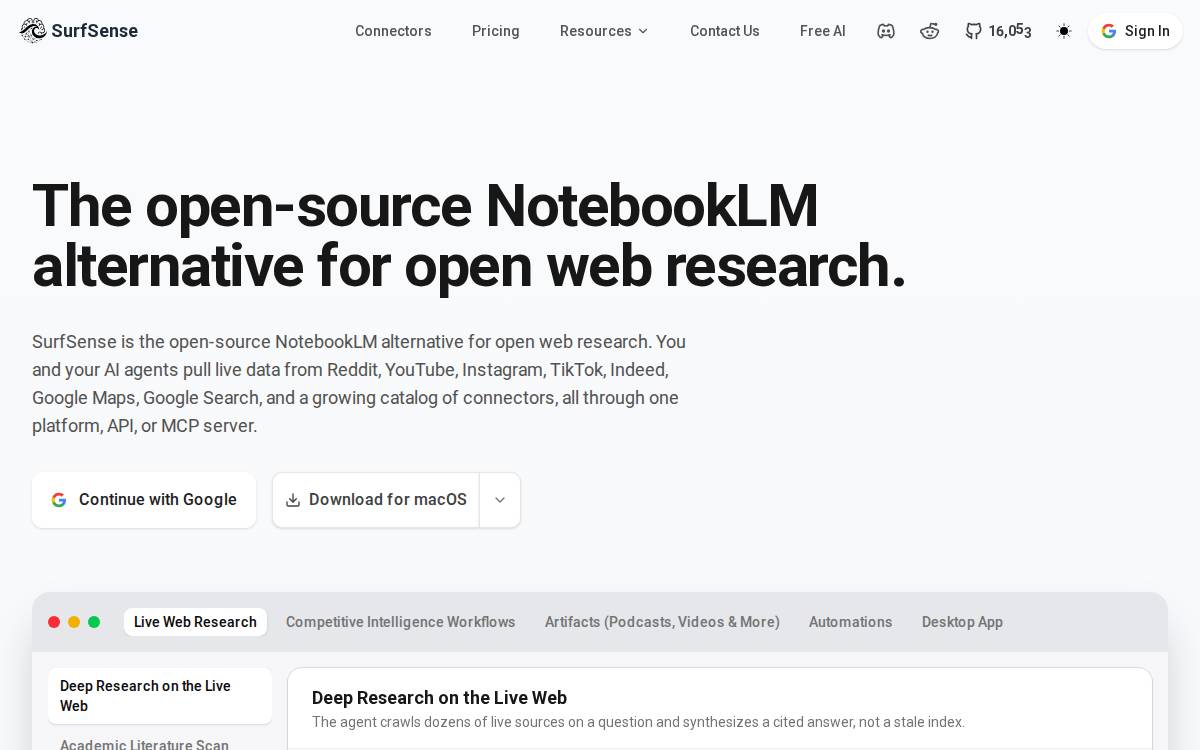Image resolution: width=1200 pixels, height=750 pixels.
Task: Click the "agent crawls dozens of live sources" subtitle
Action: click(x=638, y=722)
